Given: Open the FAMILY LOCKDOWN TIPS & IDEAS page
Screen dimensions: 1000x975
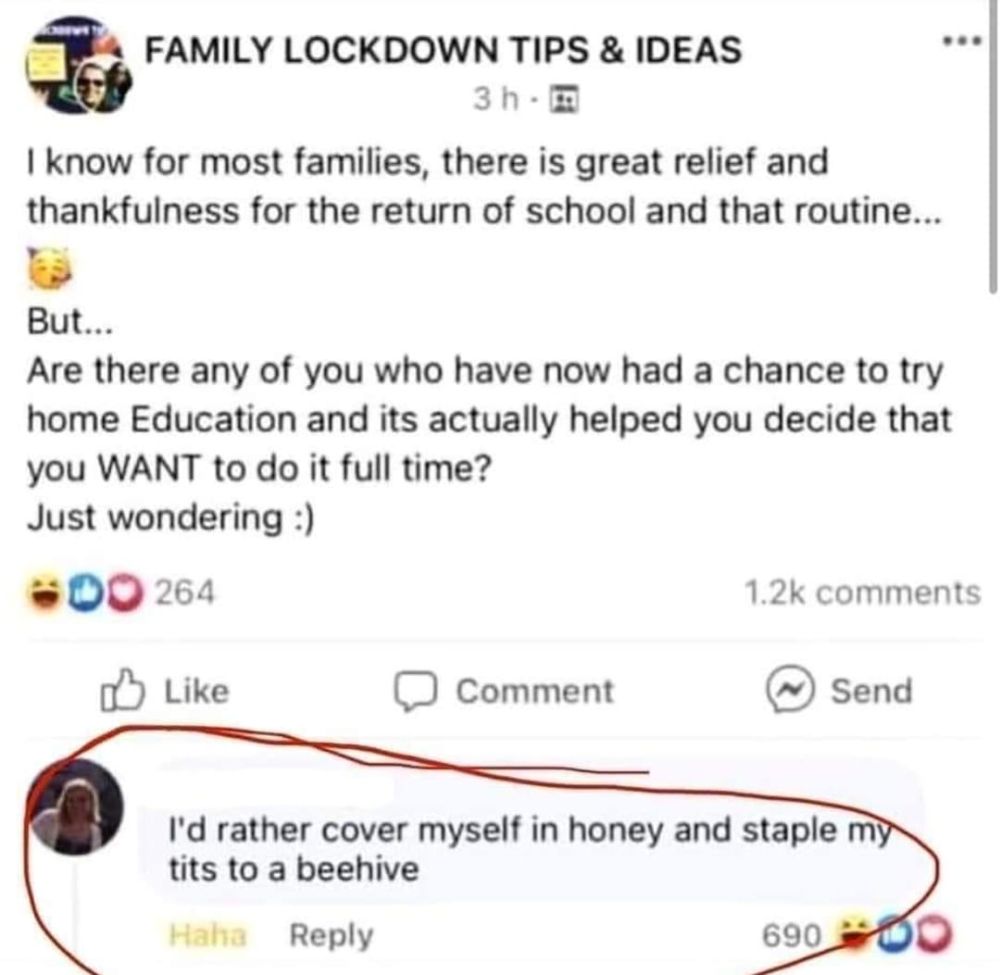Looking at the screenshot, I should tap(443, 50).
